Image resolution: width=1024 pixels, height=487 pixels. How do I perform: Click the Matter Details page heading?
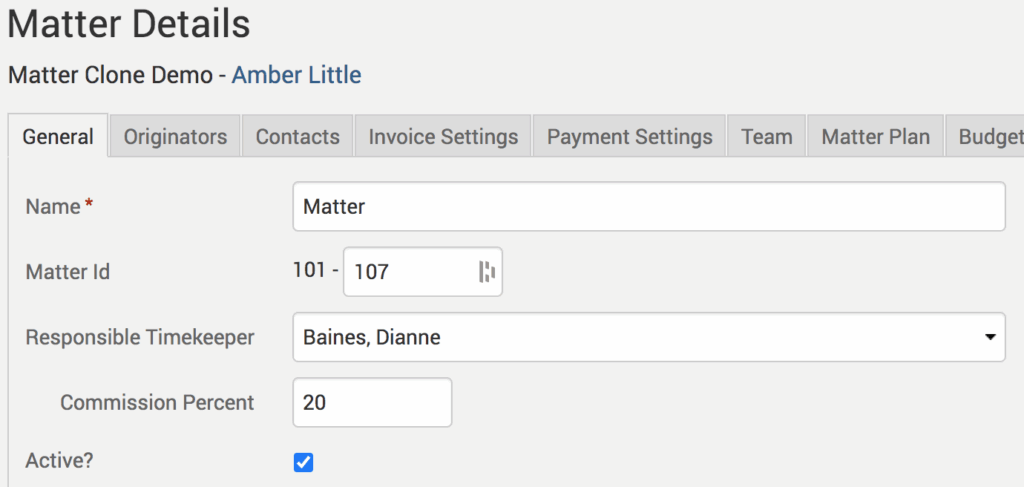(x=129, y=24)
